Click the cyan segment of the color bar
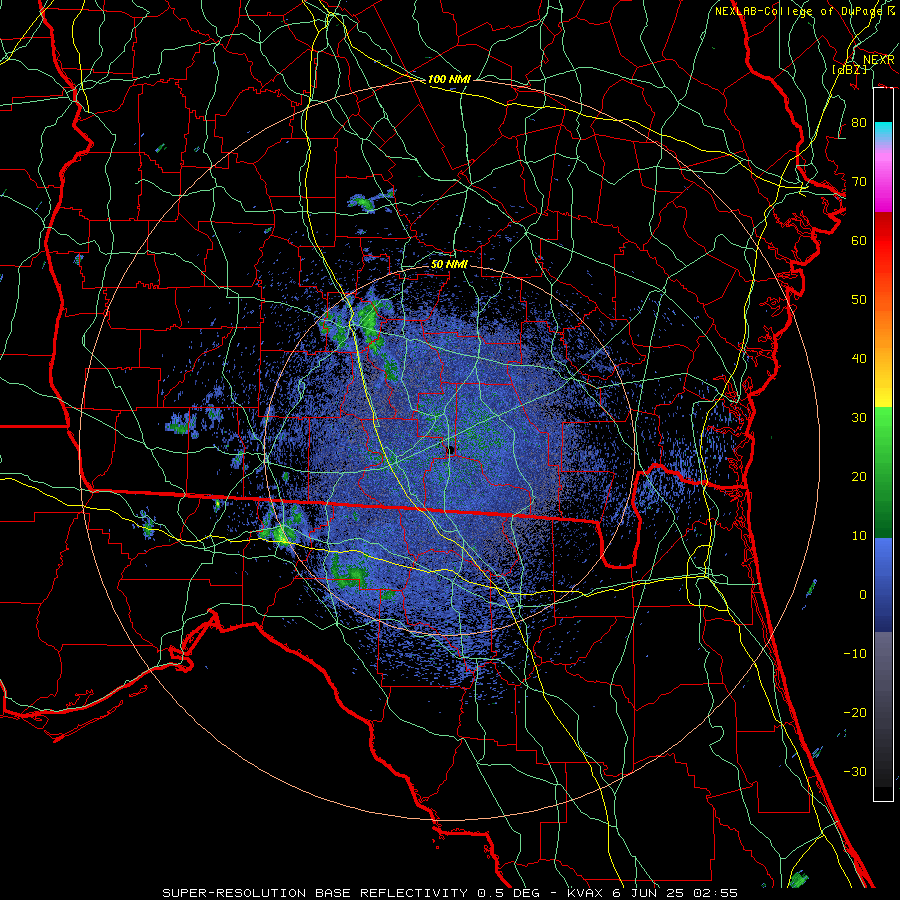The image size is (900, 900). (x=883, y=133)
